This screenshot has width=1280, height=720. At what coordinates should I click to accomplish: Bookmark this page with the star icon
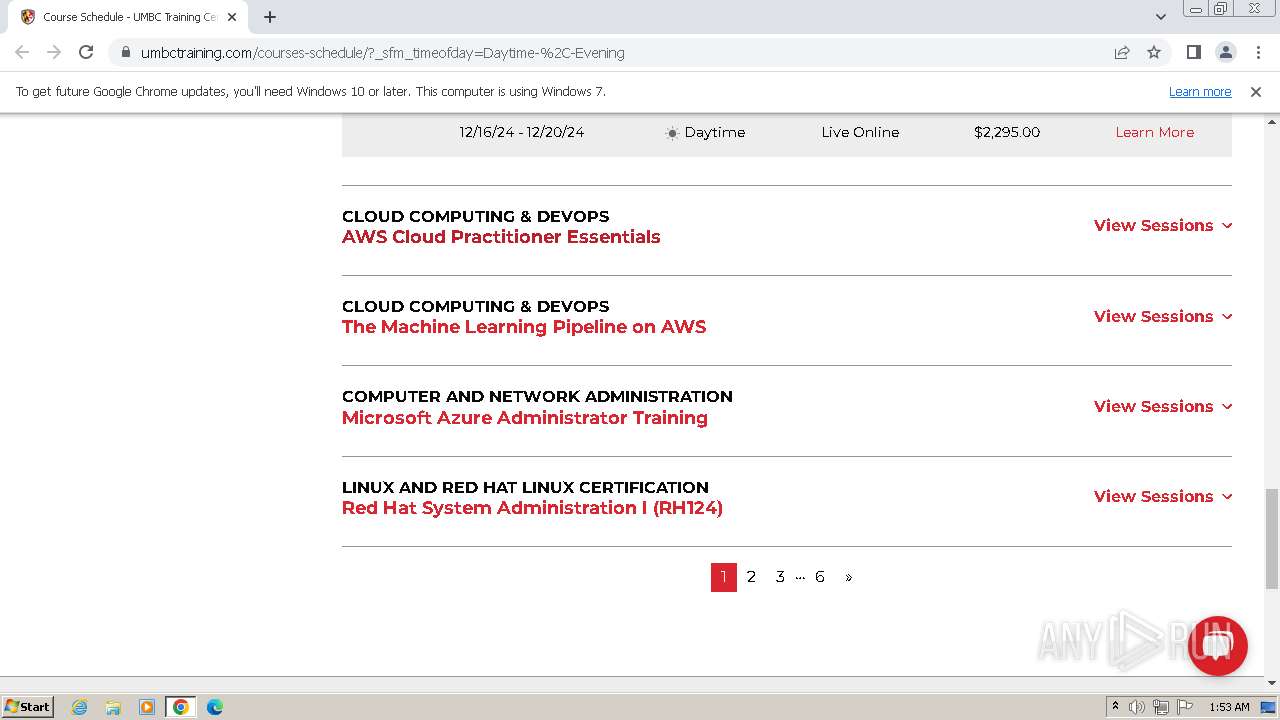click(x=1154, y=52)
